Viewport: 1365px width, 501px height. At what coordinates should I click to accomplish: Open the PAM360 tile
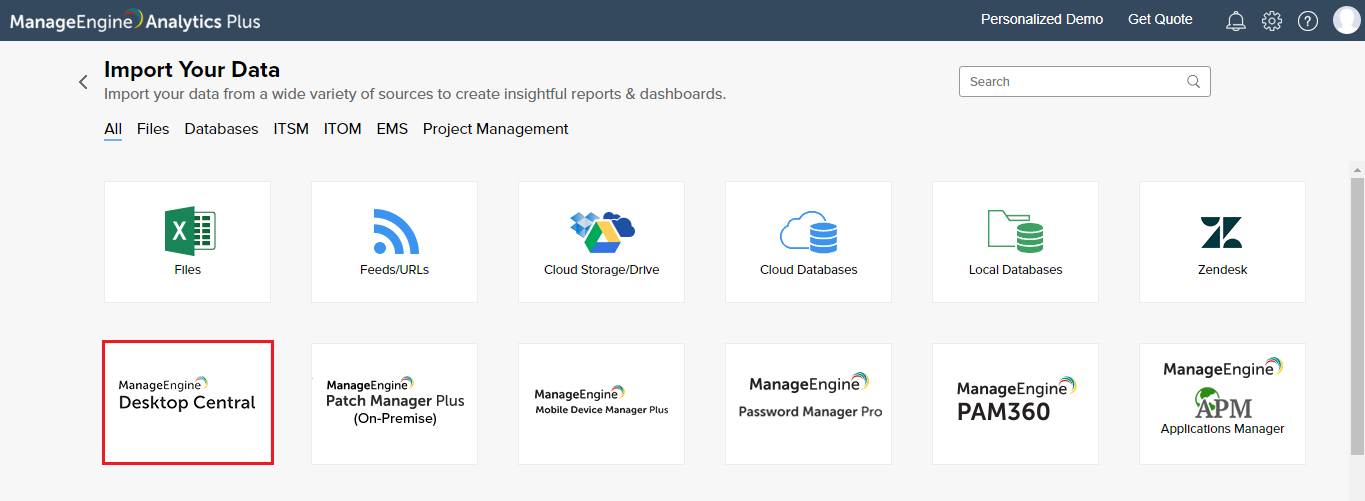pyautogui.click(x=1015, y=404)
